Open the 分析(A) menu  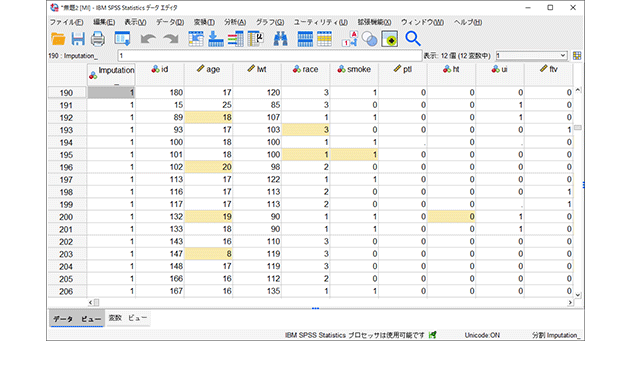point(235,22)
